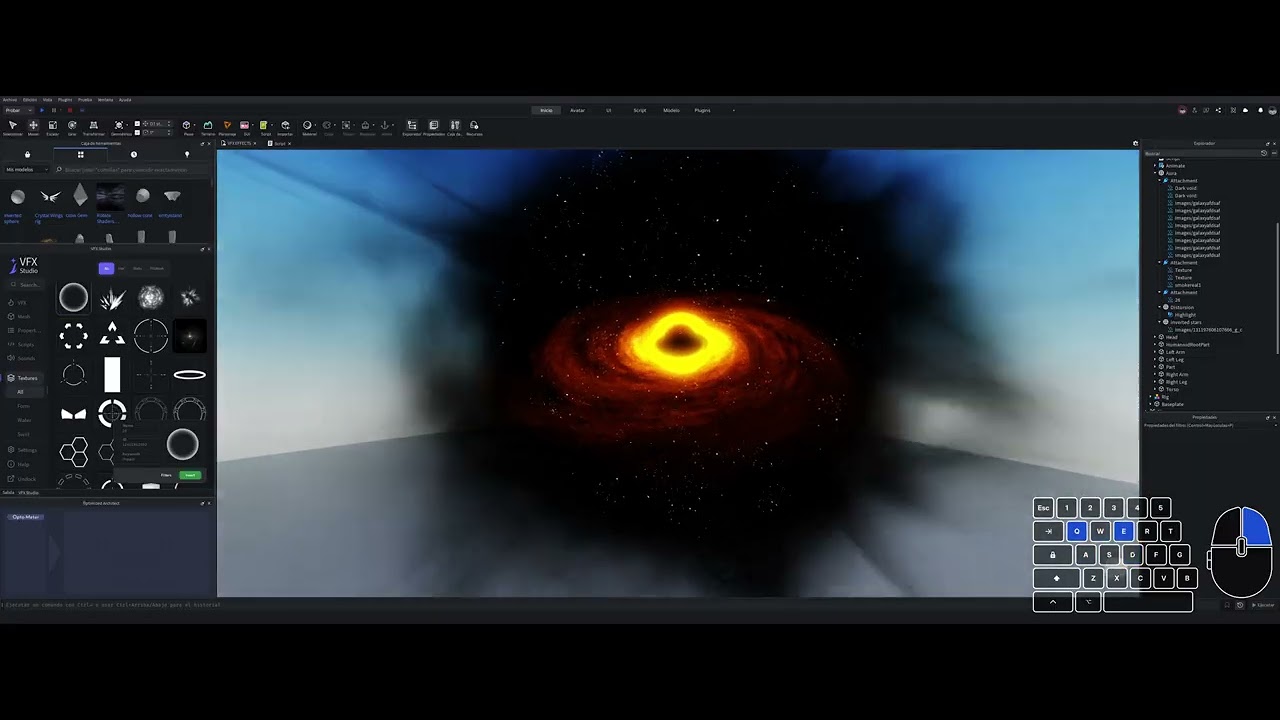Click the green Insert button
Viewport: 1280px width, 720px height.
tap(190, 475)
